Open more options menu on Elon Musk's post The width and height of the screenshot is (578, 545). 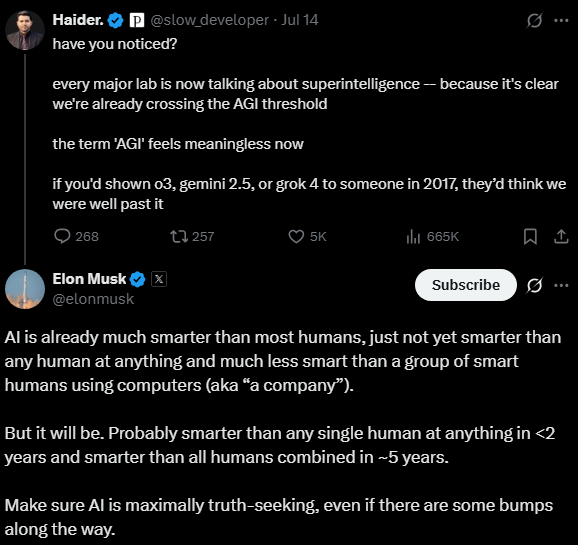pyautogui.click(x=561, y=285)
